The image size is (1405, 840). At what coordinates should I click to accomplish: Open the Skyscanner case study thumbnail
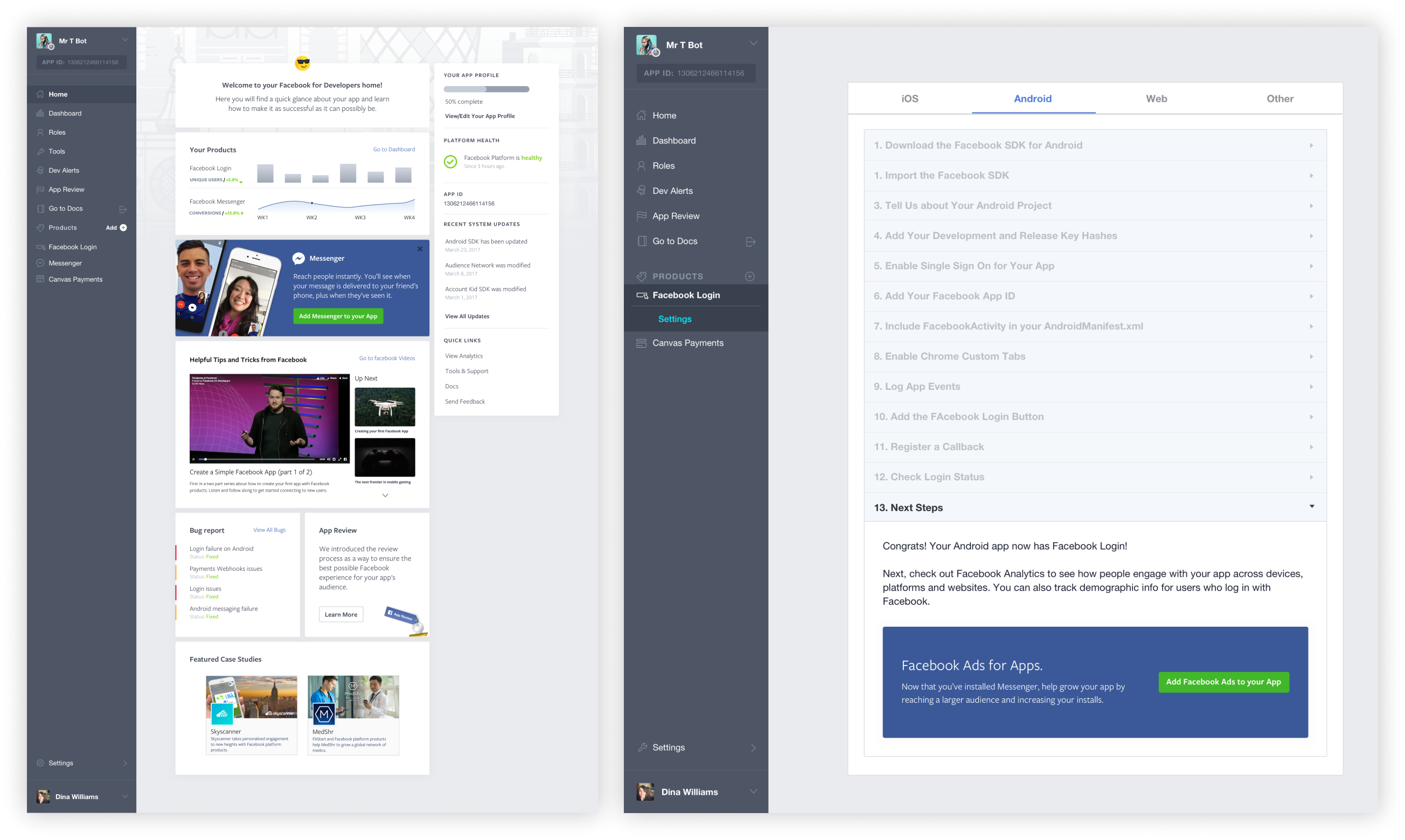point(252,697)
